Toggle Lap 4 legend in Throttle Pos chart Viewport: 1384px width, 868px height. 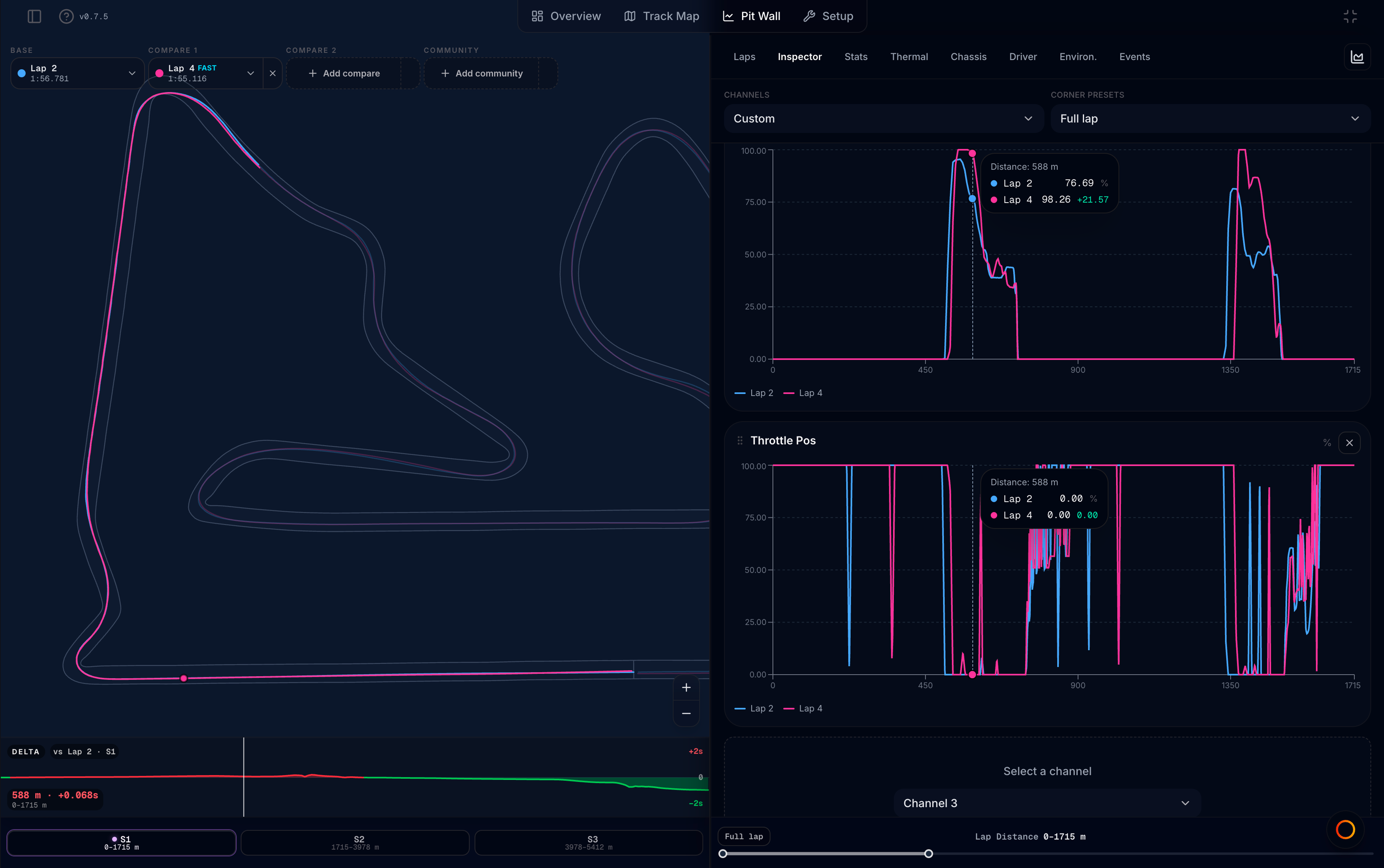803,708
